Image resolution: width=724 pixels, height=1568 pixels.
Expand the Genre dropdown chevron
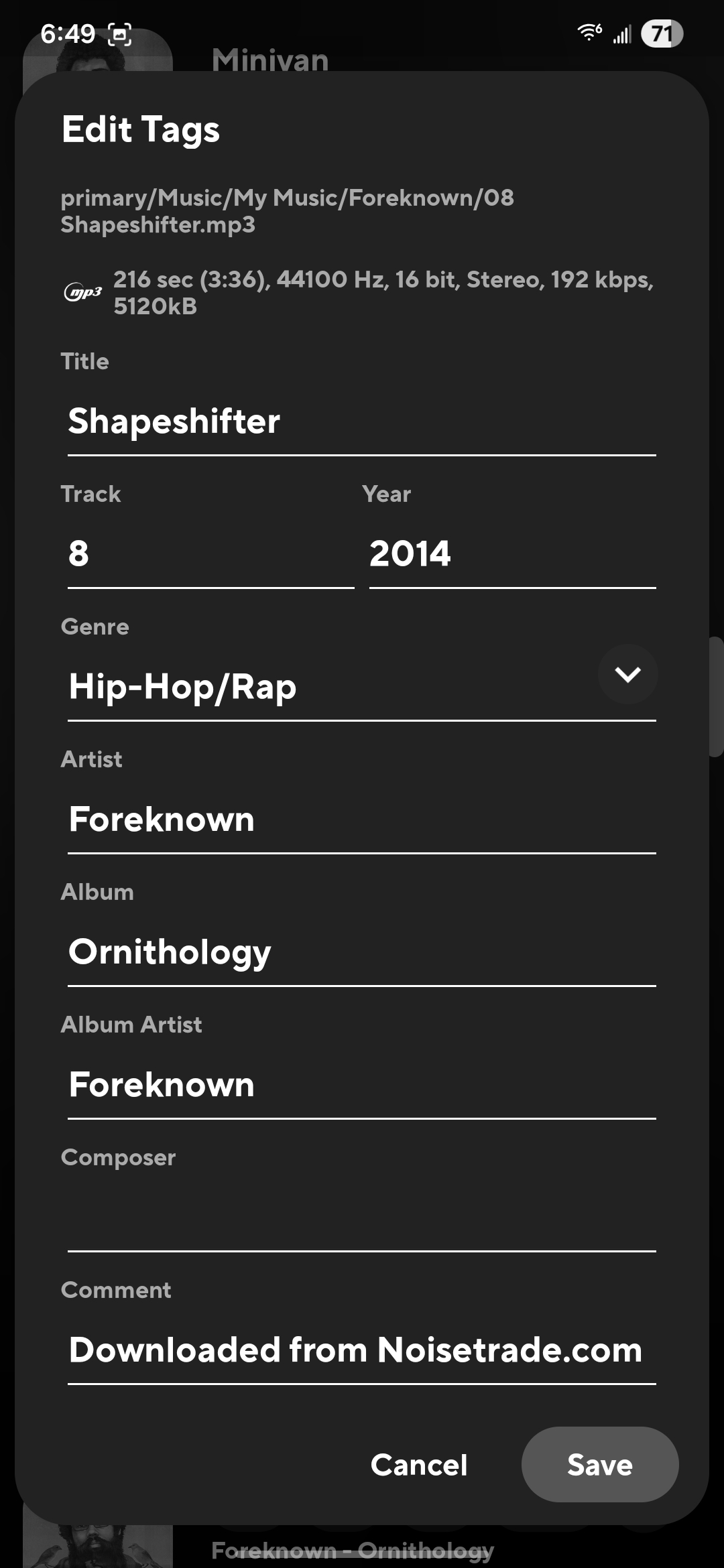coord(627,674)
